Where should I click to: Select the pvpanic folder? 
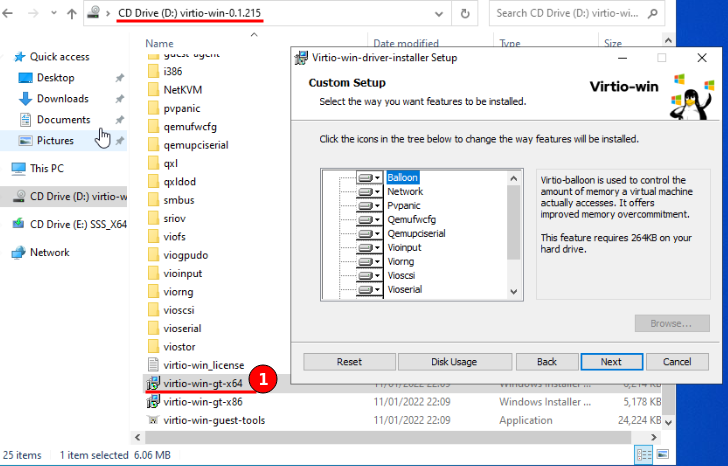182,108
